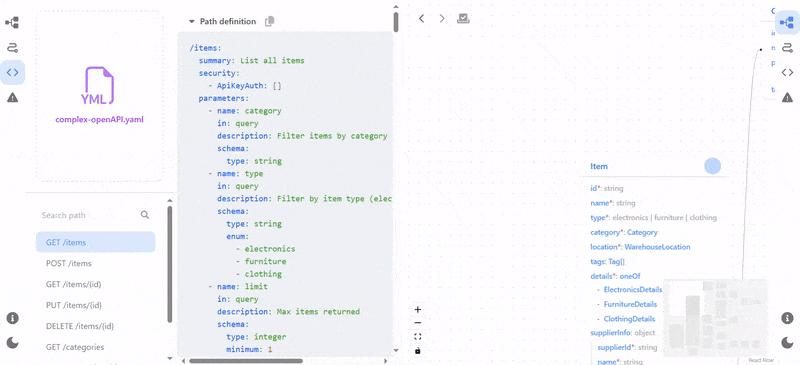Image resolution: width=800 pixels, height=365 pixels.
Task: Follow the WarehouseLocation type link
Action: (x=657, y=247)
